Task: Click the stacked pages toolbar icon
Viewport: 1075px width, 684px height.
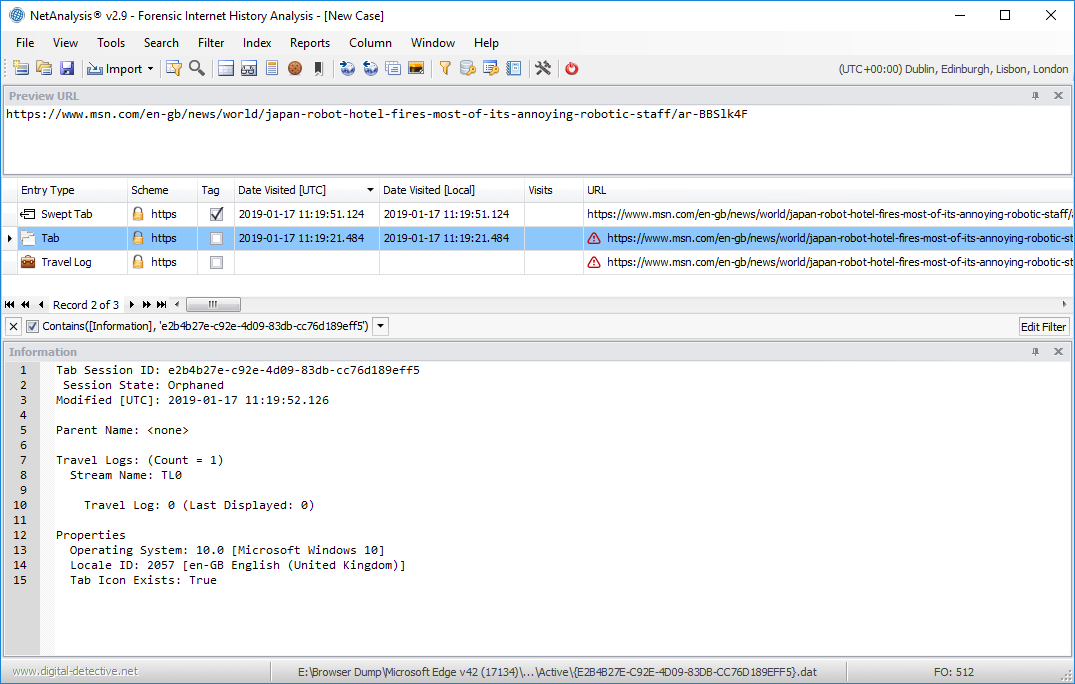Action: click(x=393, y=68)
